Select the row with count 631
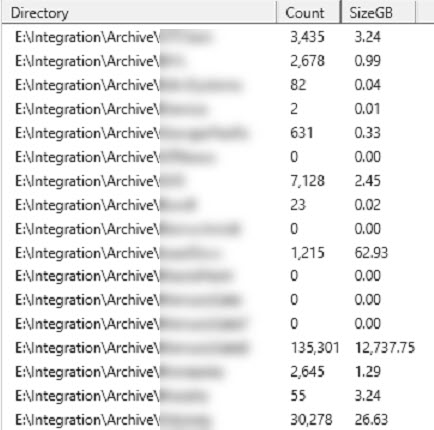434x430 pixels. tap(218, 133)
